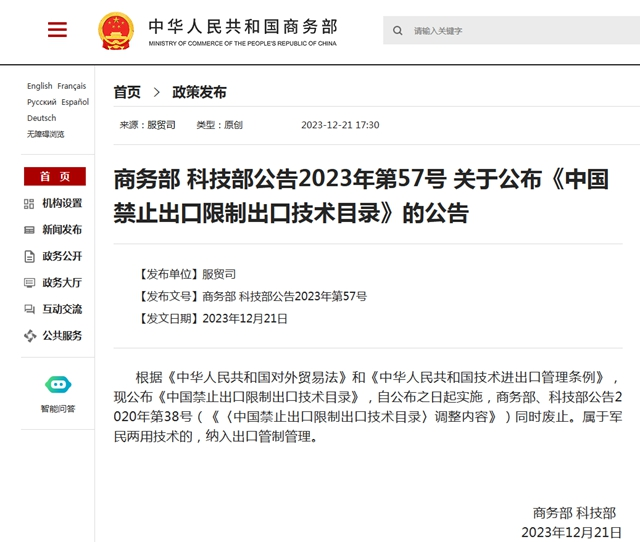Click the search magnifier icon
The height and width of the screenshot is (542, 640).
pos(398,31)
